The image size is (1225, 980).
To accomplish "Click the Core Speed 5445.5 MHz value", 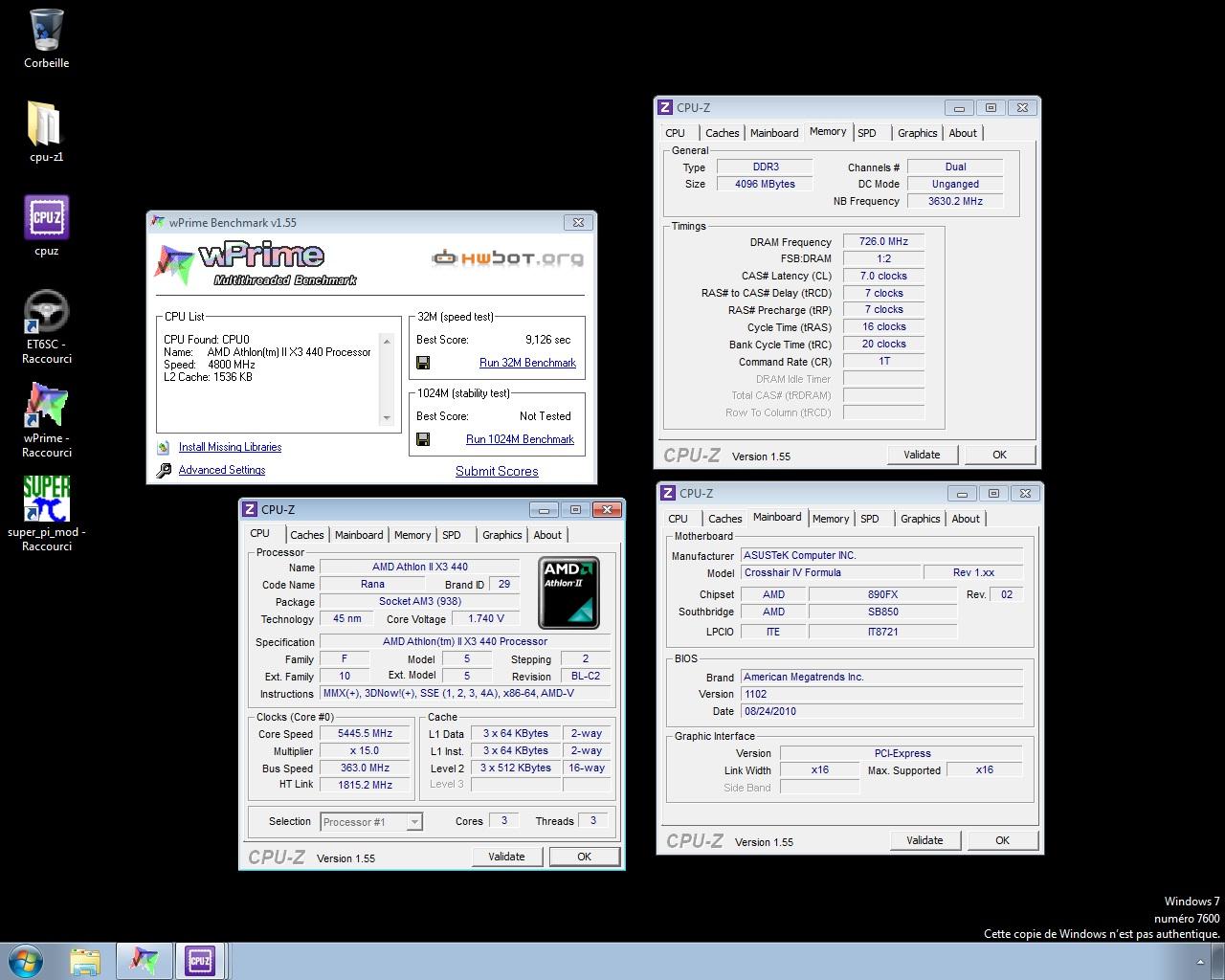I will tap(364, 734).
